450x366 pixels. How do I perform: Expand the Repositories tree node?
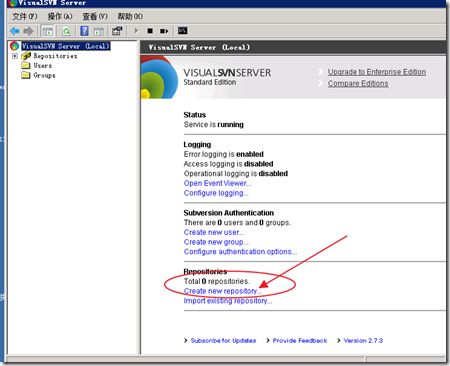[x=15, y=56]
